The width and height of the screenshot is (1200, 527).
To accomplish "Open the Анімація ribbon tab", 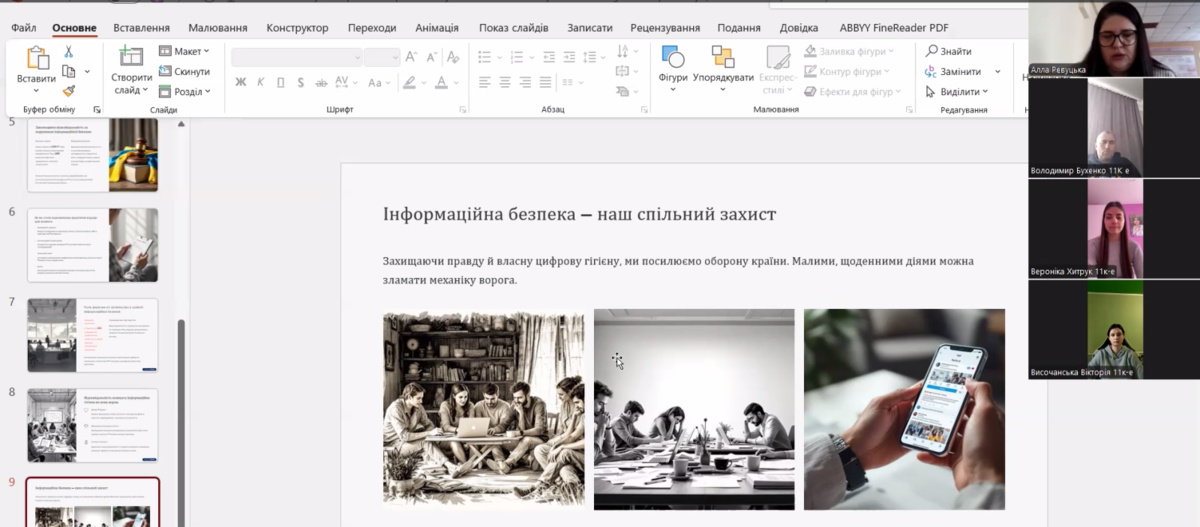I will pyautogui.click(x=435, y=28).
